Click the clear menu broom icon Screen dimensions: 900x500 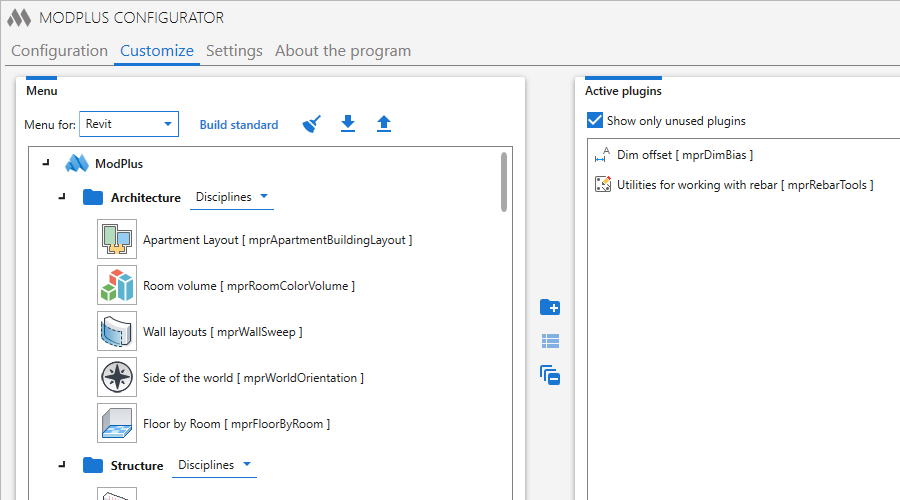312,123
